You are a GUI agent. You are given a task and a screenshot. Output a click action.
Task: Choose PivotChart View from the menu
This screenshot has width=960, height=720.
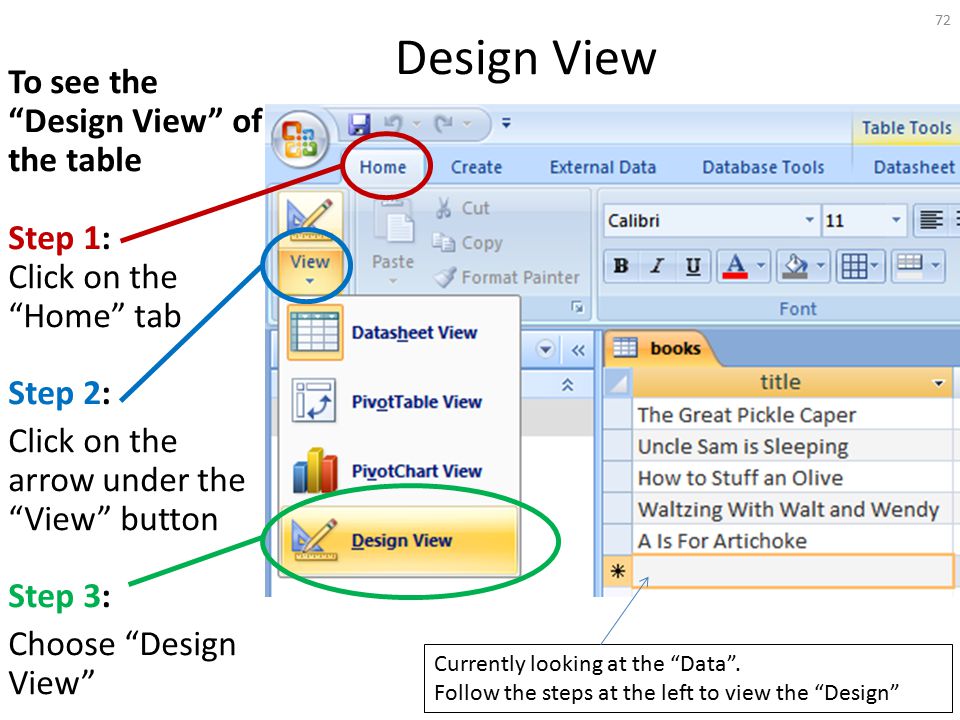coord(400,471)
